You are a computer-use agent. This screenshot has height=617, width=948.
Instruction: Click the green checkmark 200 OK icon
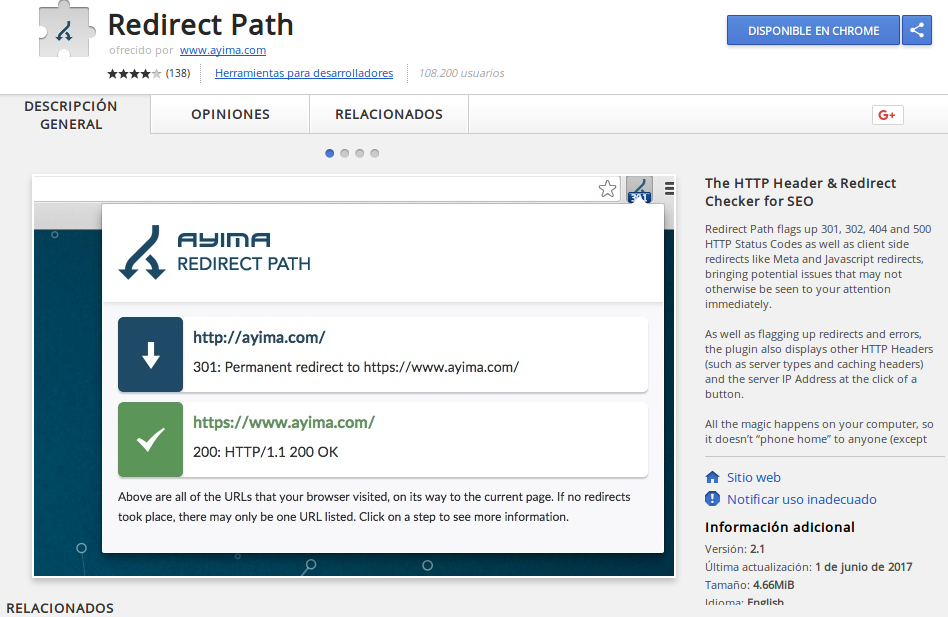[151, 439]
